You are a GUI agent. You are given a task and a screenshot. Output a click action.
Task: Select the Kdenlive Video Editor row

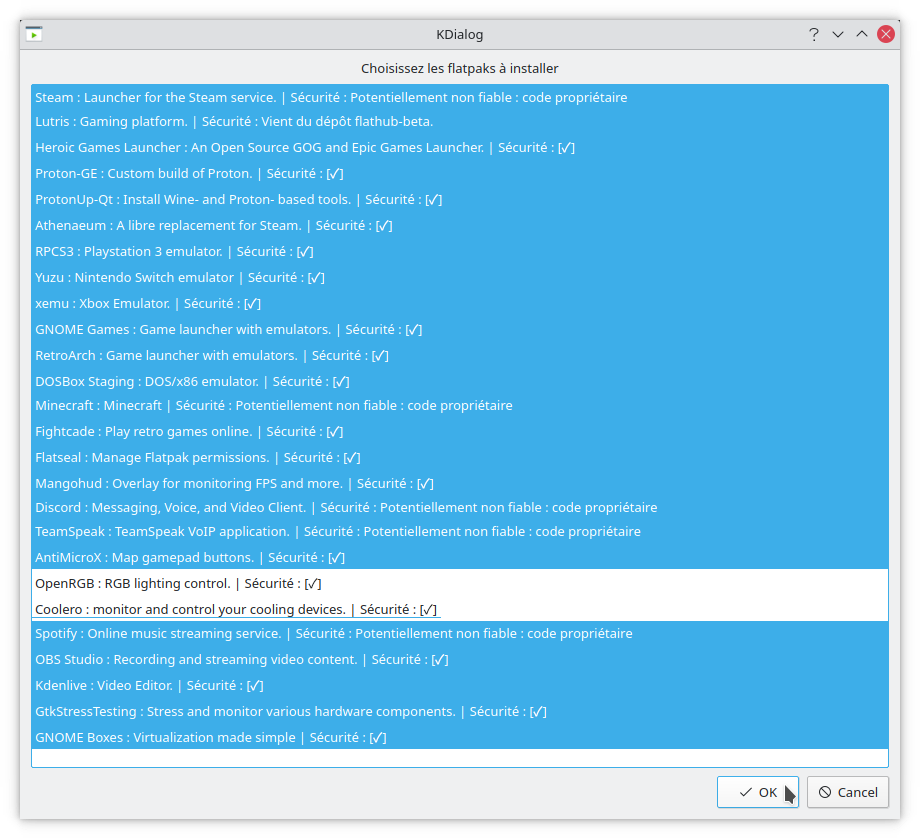point(460,685)
